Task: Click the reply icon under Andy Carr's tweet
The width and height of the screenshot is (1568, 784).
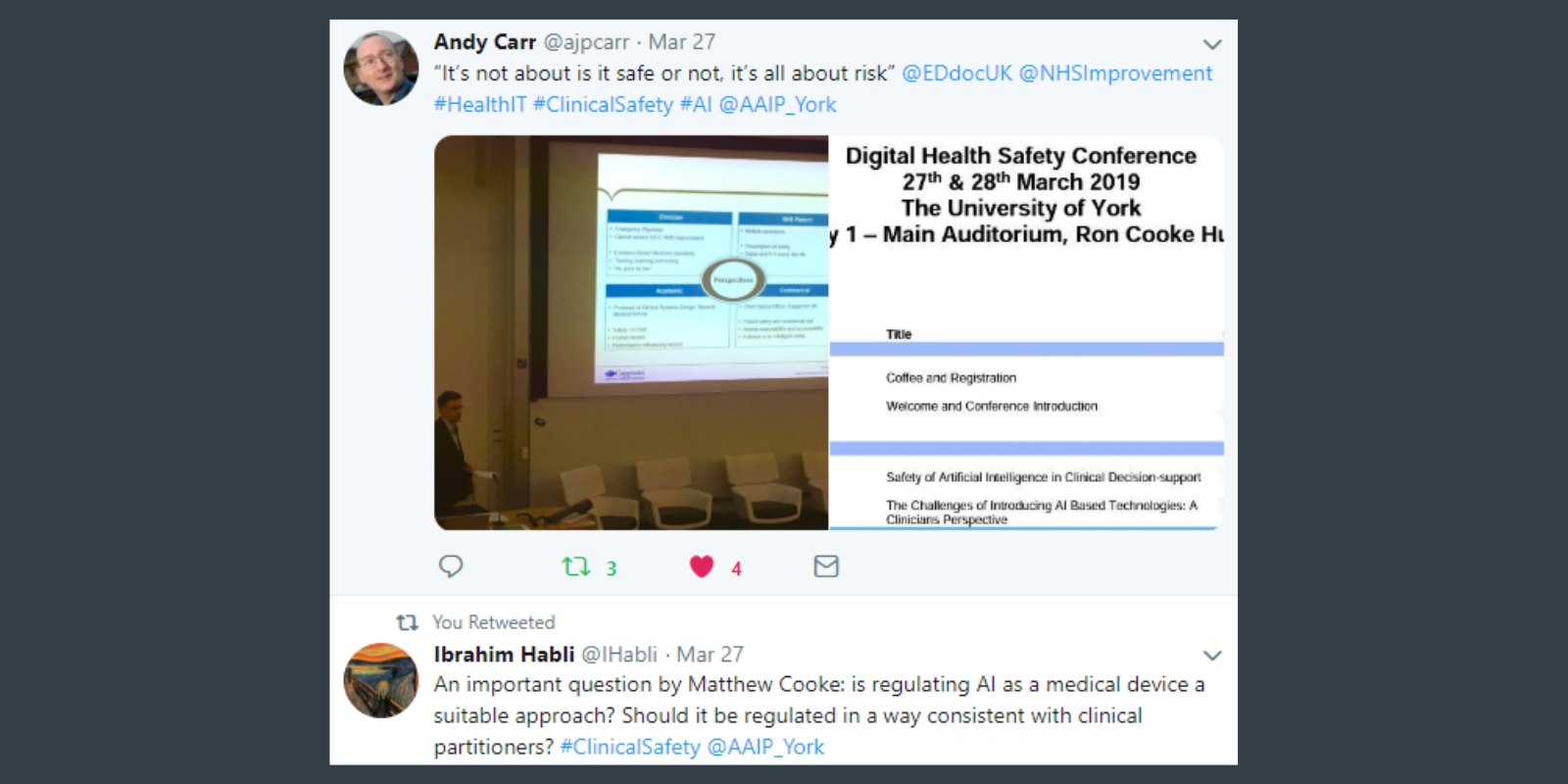Action: pos(451,566)
